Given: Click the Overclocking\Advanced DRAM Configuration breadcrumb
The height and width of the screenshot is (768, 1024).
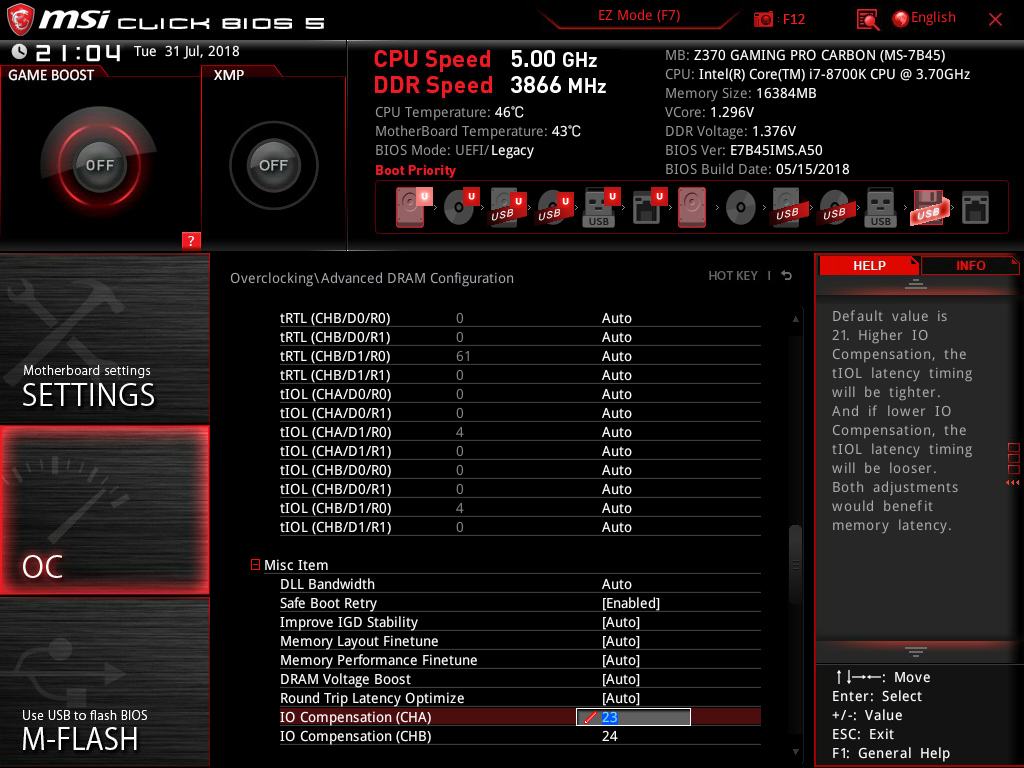Looking at the screenshot, I should [x=372, y=278].
